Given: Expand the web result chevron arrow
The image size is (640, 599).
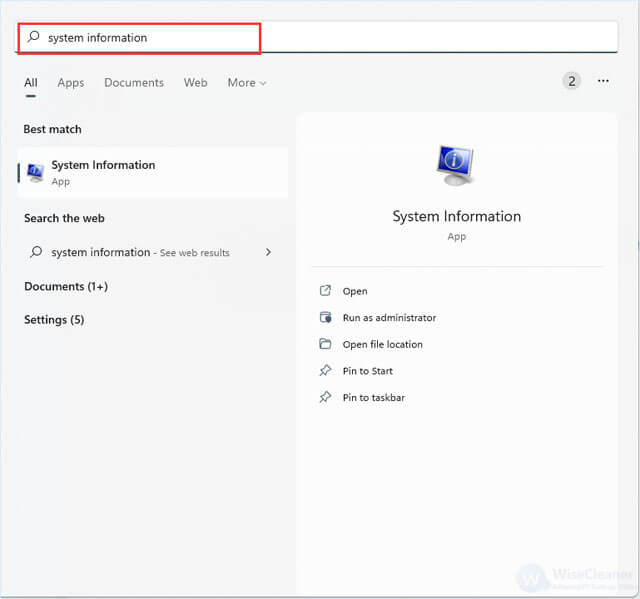Looking at the screenshot, I should (x=268, y=252).
